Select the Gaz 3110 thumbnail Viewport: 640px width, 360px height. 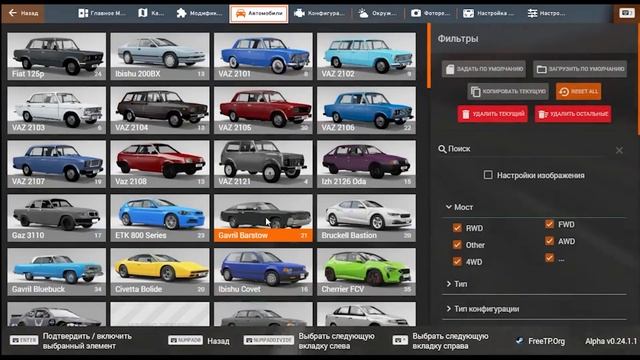pyautogui.click(x=56, y=218)
